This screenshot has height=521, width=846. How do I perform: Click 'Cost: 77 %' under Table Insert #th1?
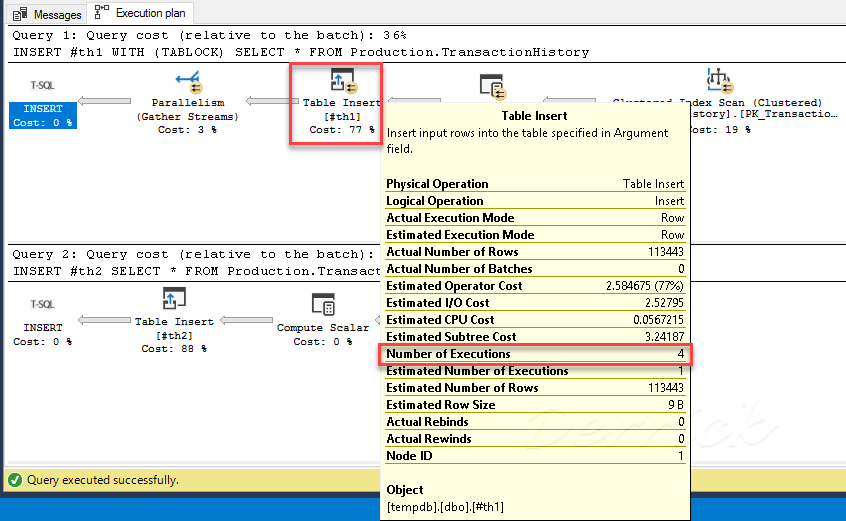[342, 130]
